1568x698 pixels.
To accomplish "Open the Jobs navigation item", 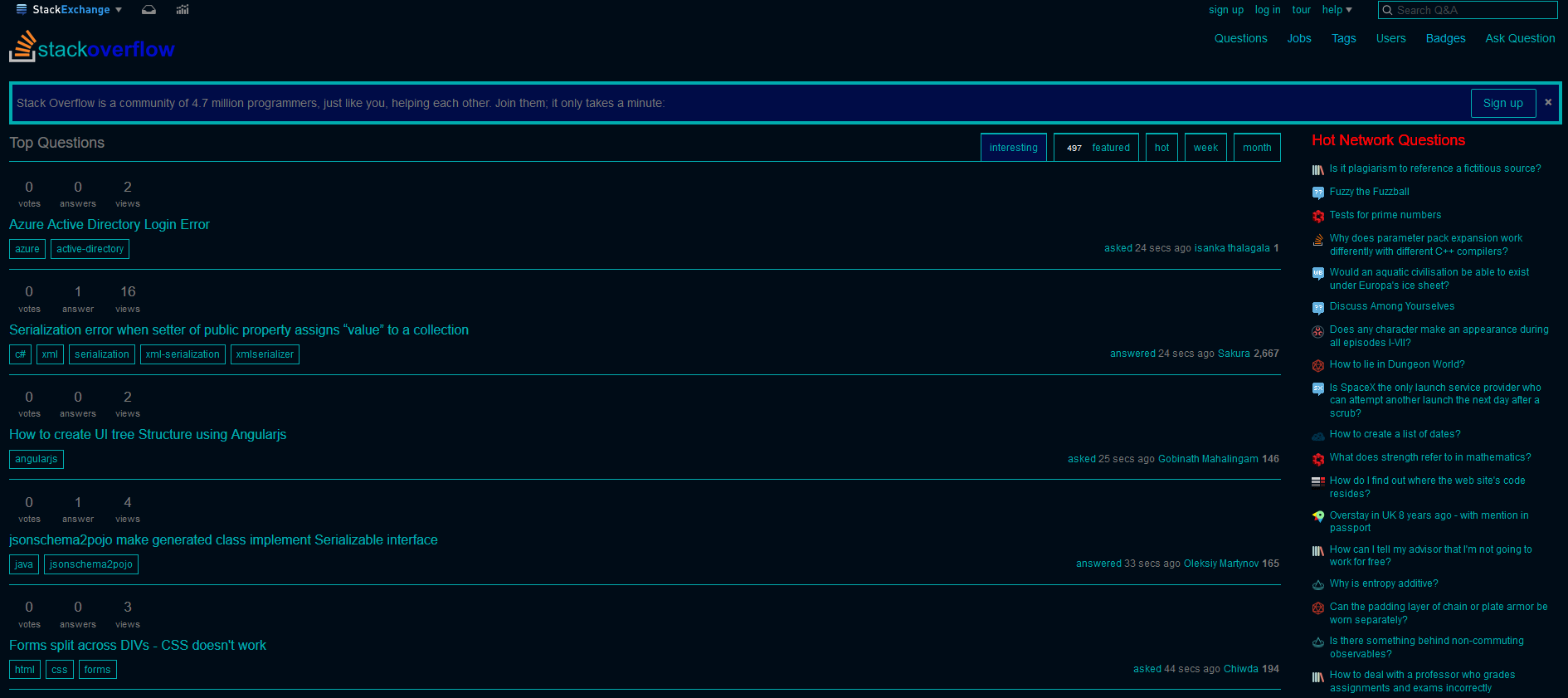I will [1299, 38].
